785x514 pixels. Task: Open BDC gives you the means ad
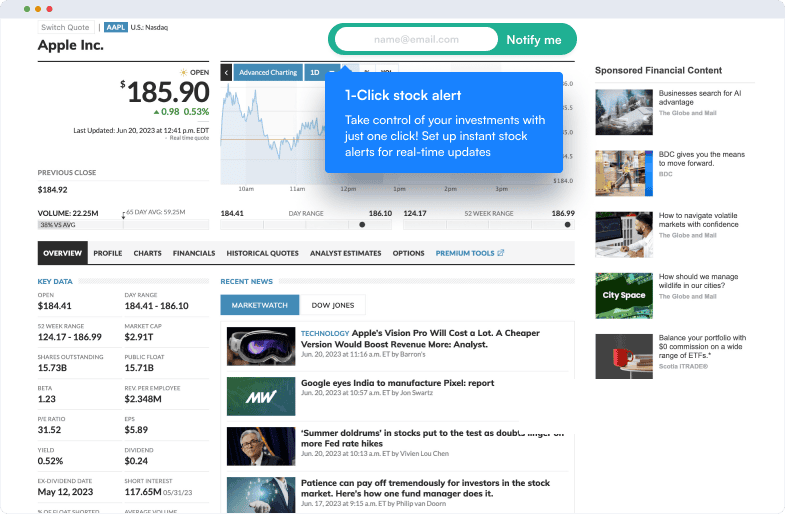pos(701,159)
